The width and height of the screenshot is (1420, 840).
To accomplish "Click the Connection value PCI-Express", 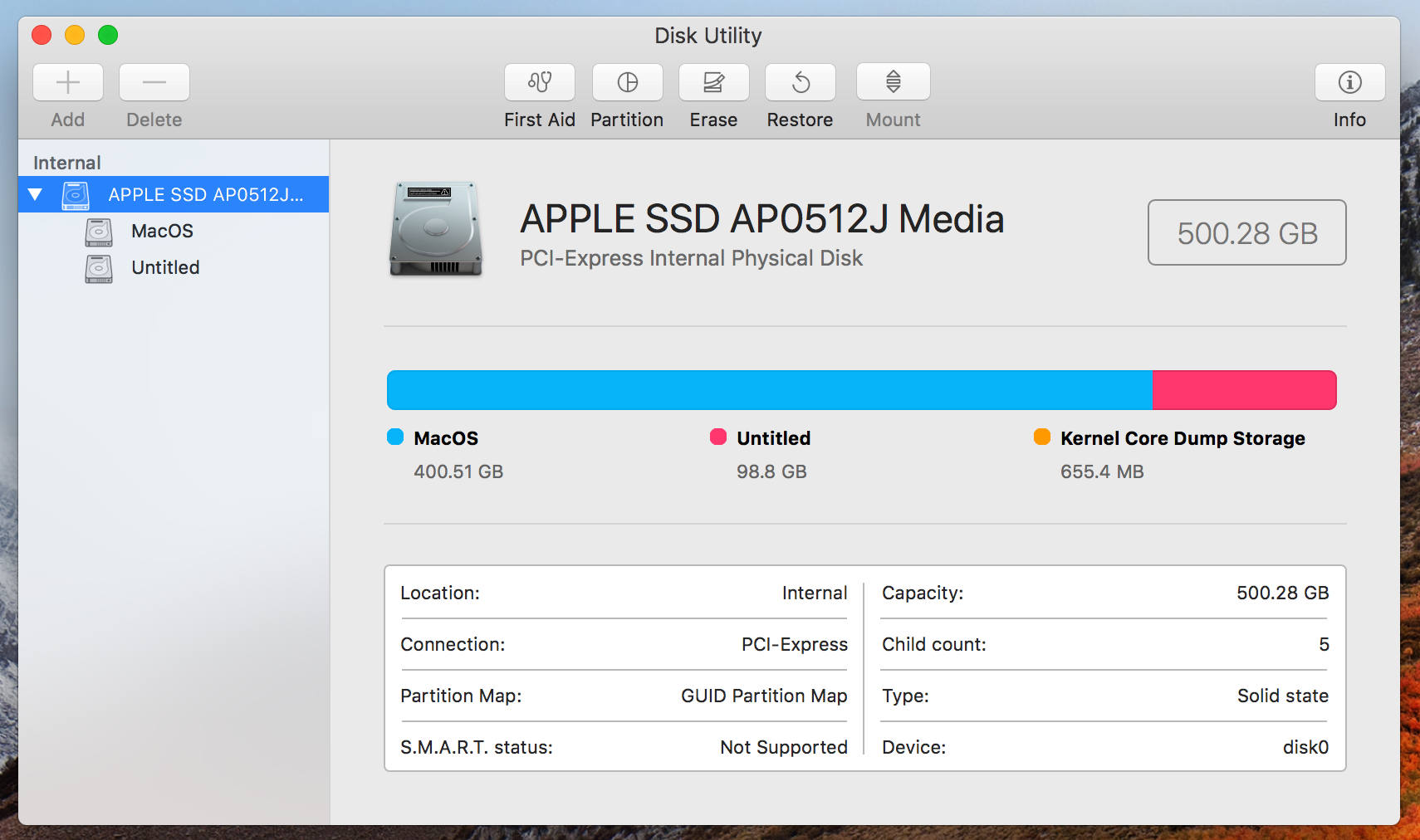I will click(x=795, y=644).
